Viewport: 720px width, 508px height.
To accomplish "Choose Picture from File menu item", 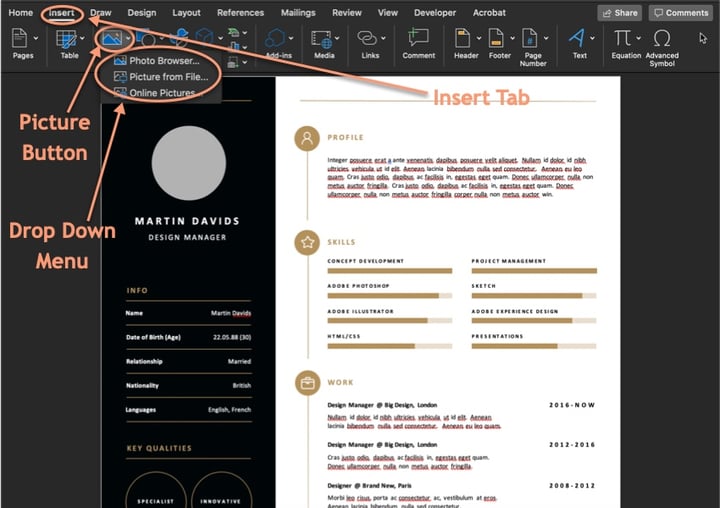I will [161, 77].
